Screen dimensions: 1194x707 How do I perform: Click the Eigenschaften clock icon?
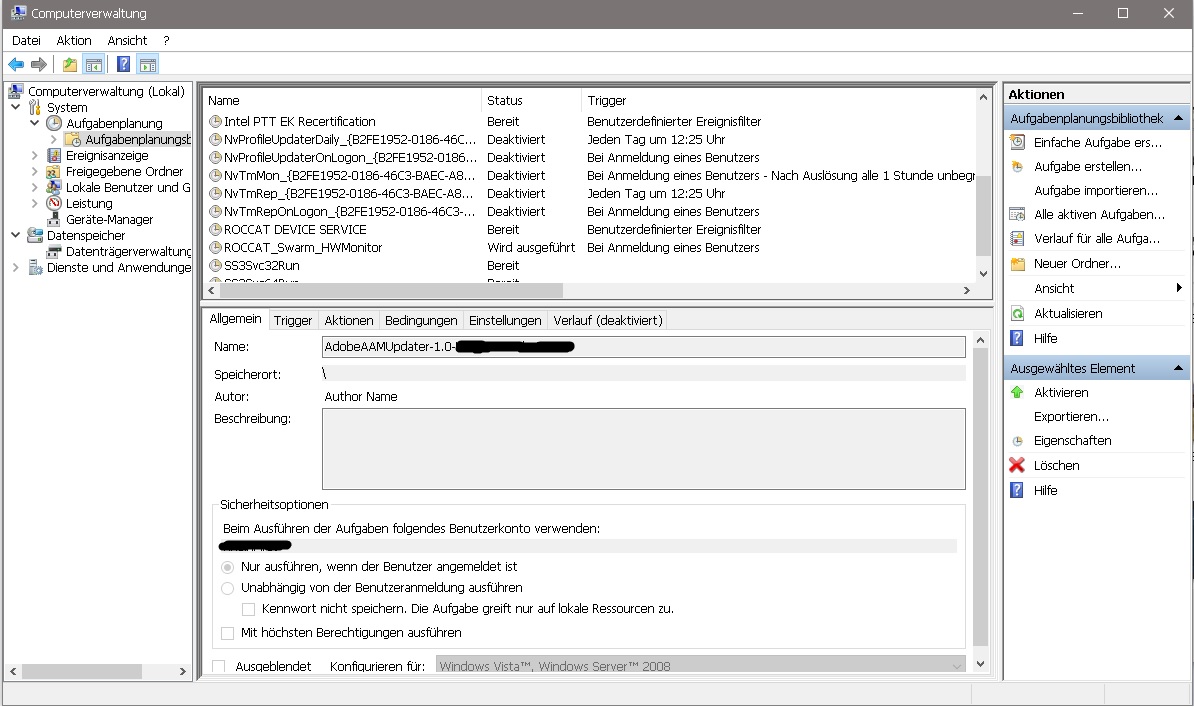1017,441
